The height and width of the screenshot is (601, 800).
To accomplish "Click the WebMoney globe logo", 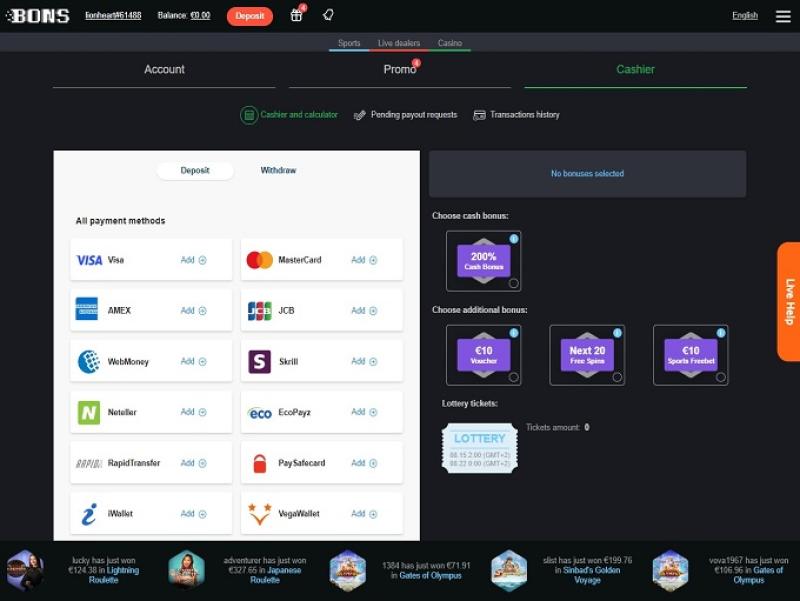I will tap(89, 361).
